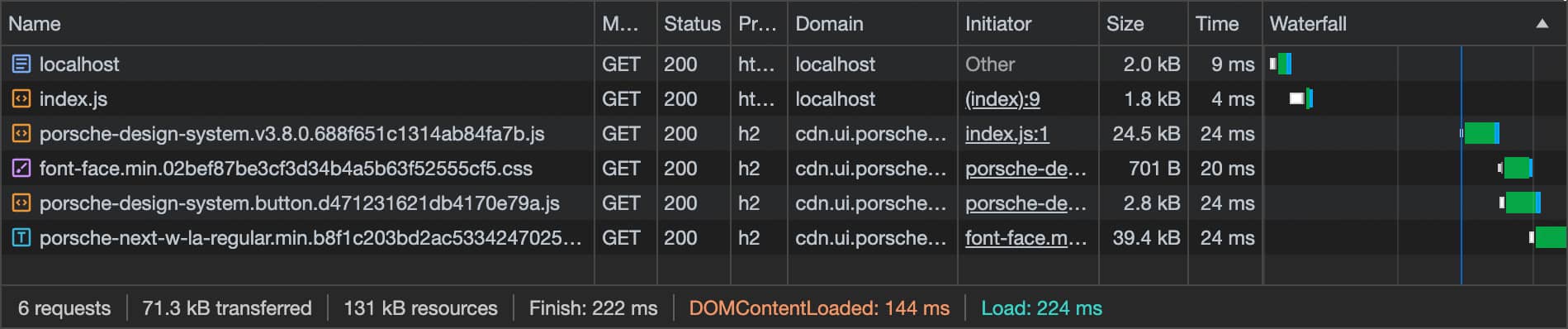This screenshot has width=1568, height=329.
Task: Sort by the Protocol column header
Action: pos(758,24)
